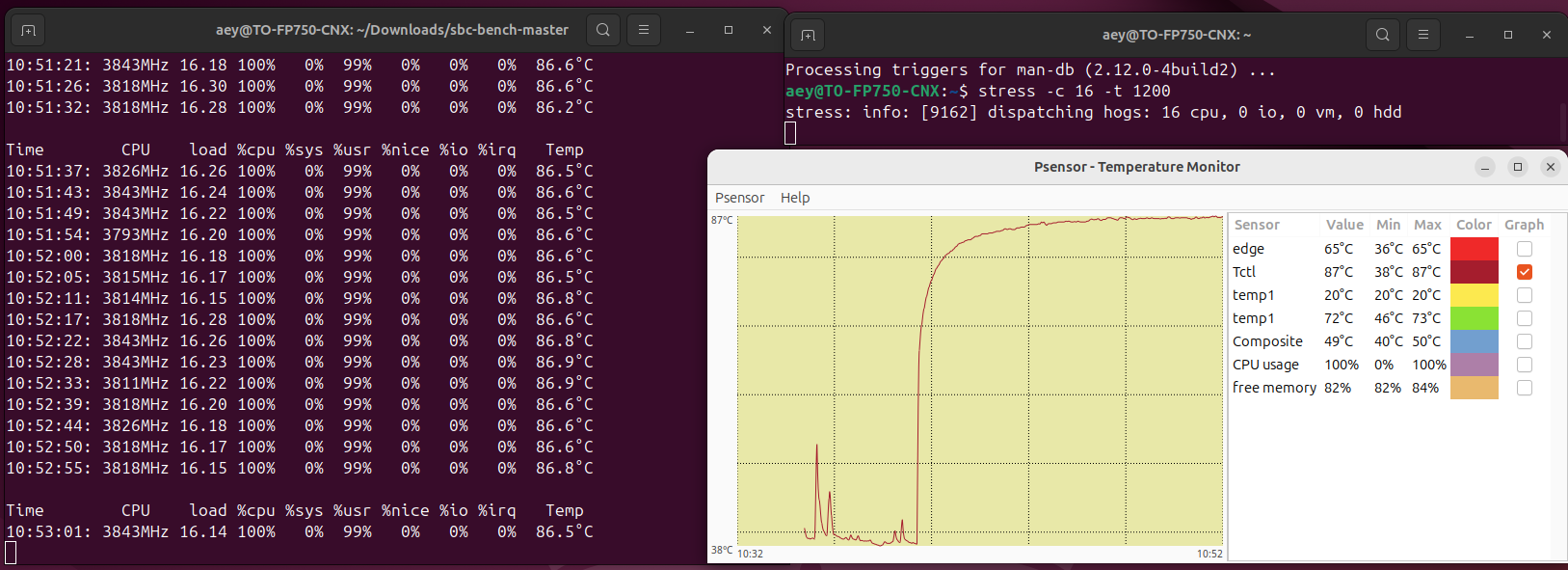Maximize the Psensor window
Viewport: 1568px width, 570px height.
pyautogui.click(x=1518, y=167)
